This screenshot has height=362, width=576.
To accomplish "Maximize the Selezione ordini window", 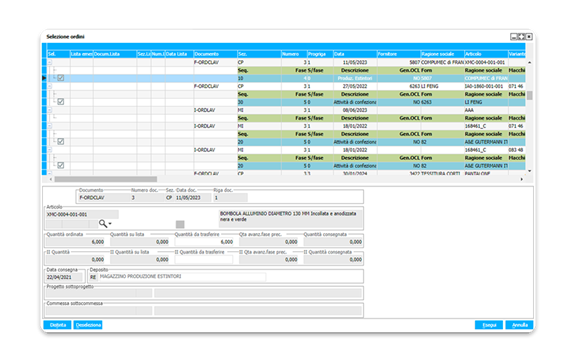I will tap(521, 37).
